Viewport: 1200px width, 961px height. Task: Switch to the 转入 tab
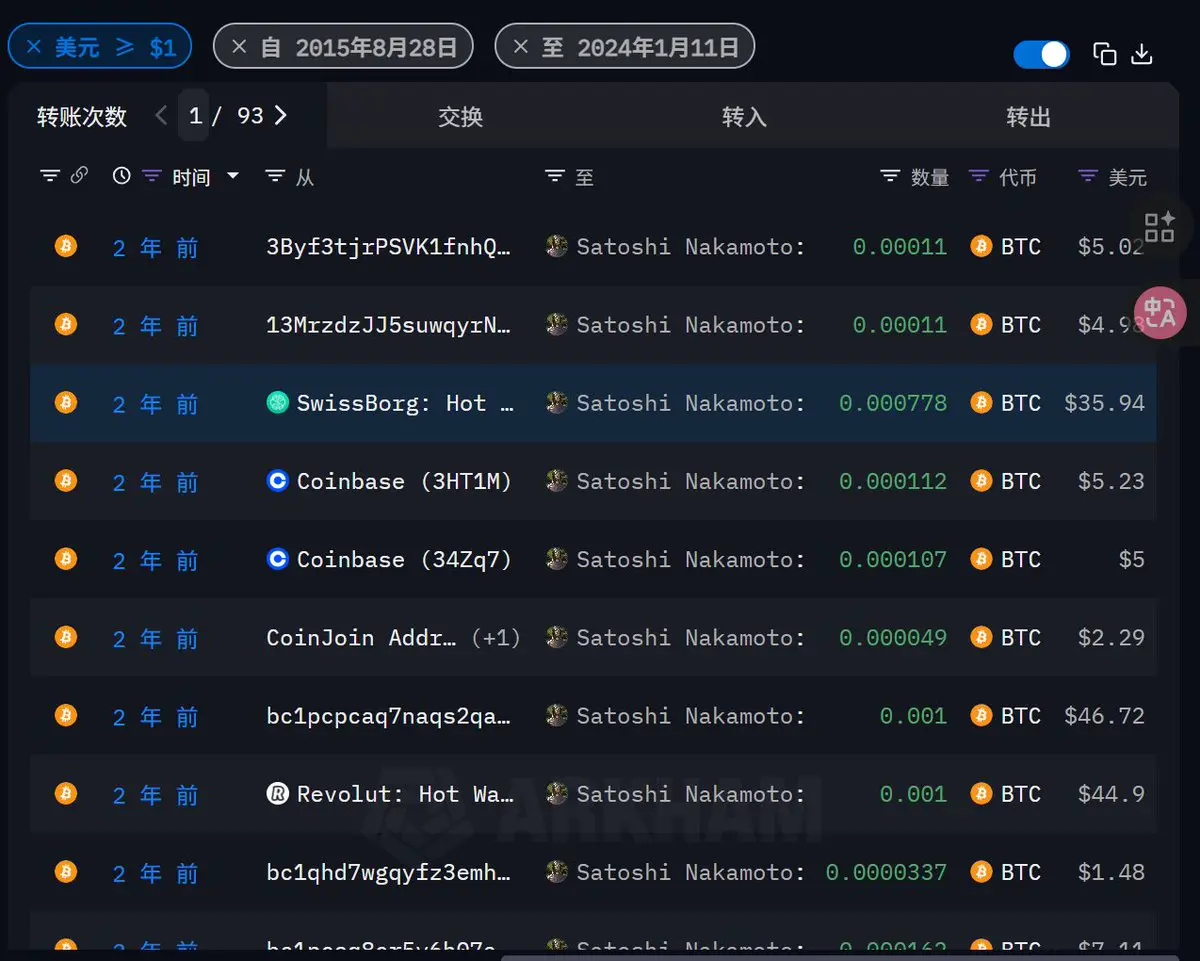pyautogui.click(x=744, y=117)
